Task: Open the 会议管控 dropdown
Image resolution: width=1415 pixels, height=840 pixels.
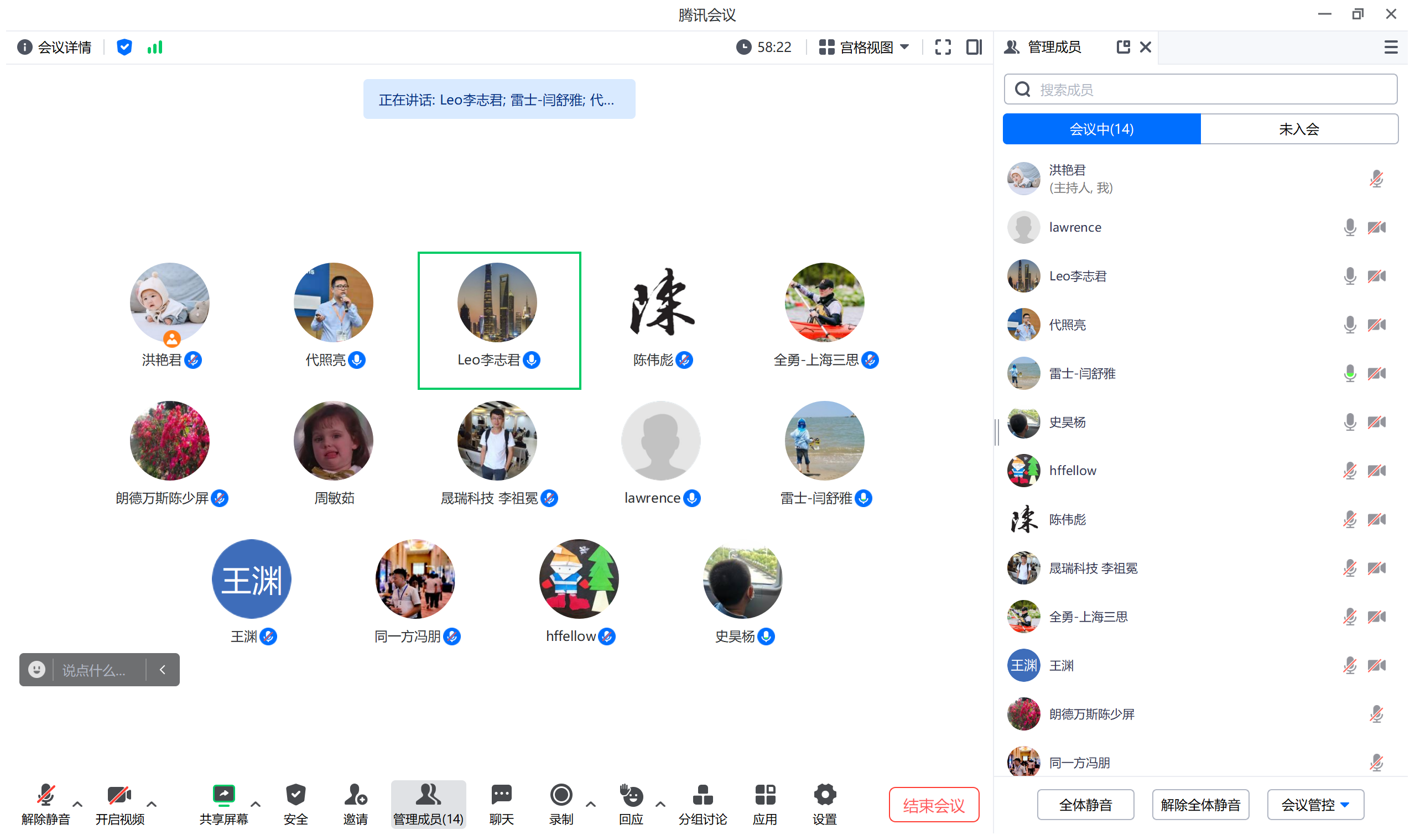Action: coord(1315,805)
